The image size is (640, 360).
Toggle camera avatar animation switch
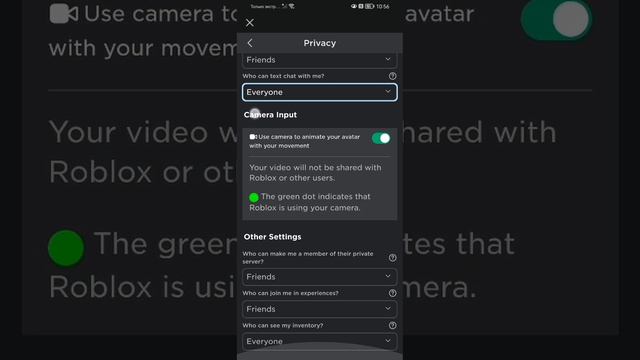click(x=381, y=138)
